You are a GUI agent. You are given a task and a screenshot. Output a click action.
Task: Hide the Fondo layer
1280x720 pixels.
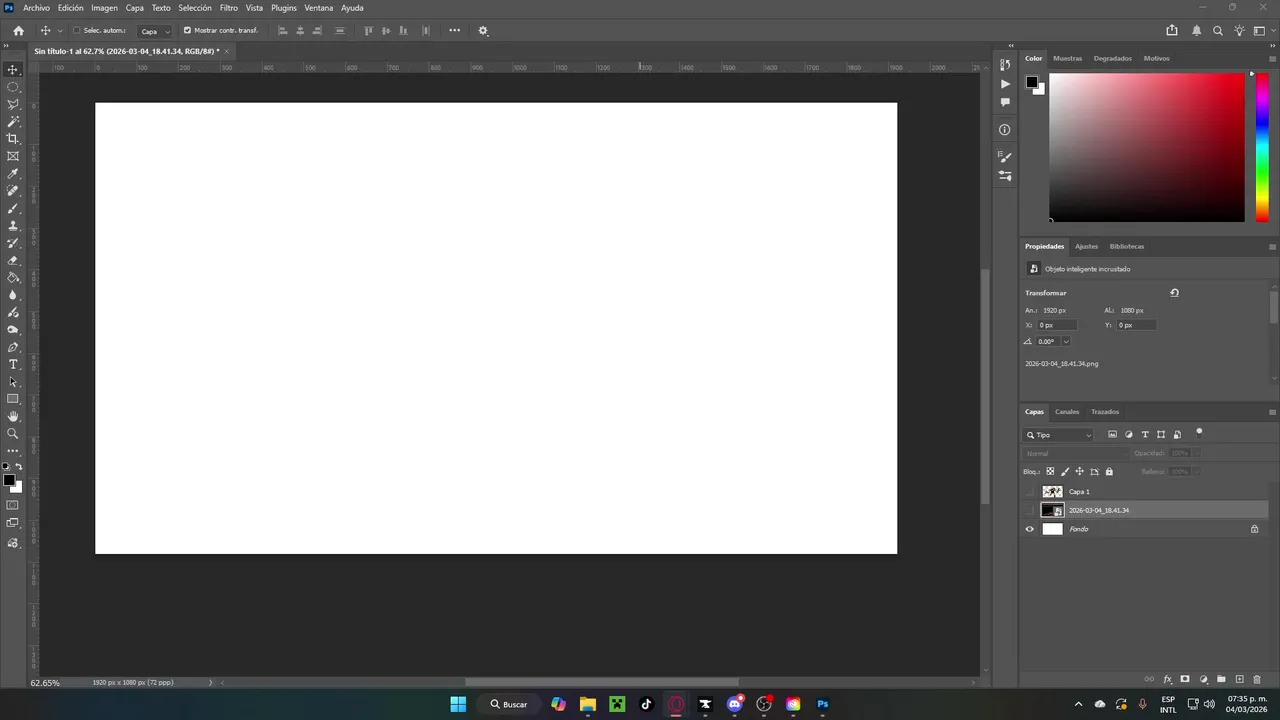click(1030, 529)
